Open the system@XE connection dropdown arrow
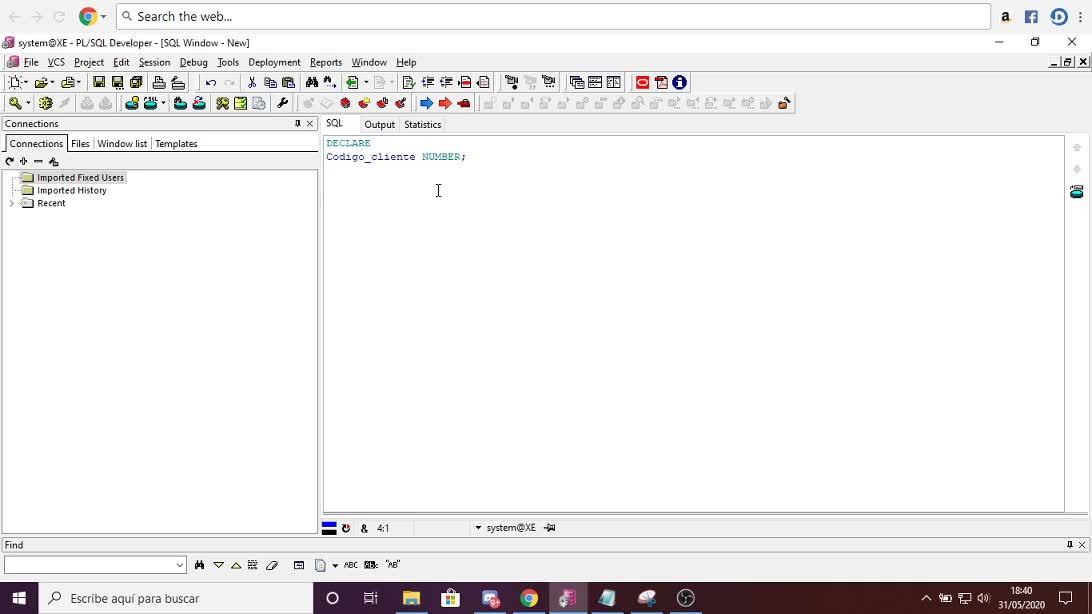Image resolution: width=1092 pixels, height=614 pixels. click(478, 528)
